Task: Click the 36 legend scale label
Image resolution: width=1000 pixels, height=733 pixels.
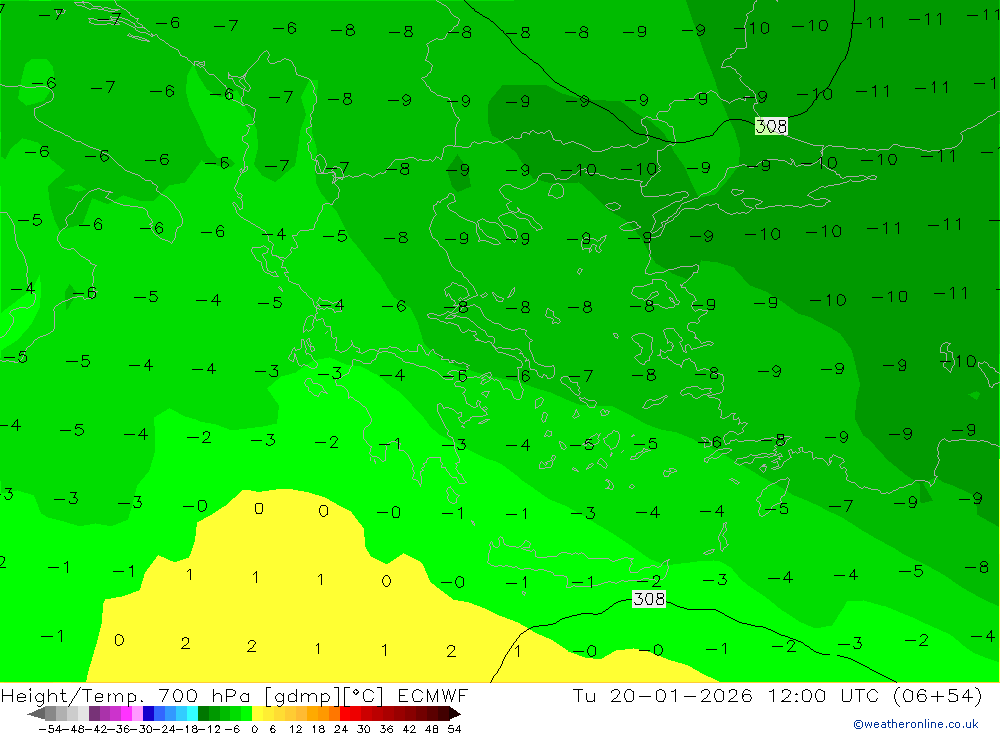Action: point(386,729)
